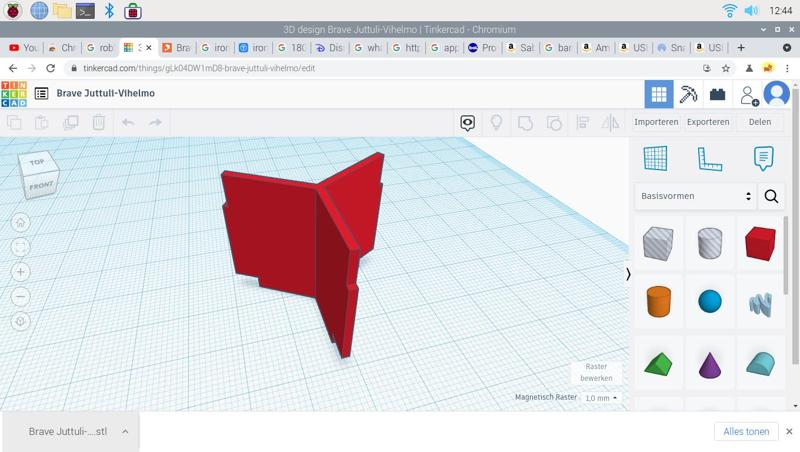
Task: Collapse the shapes panel arrow
Action: click(628, 274)
